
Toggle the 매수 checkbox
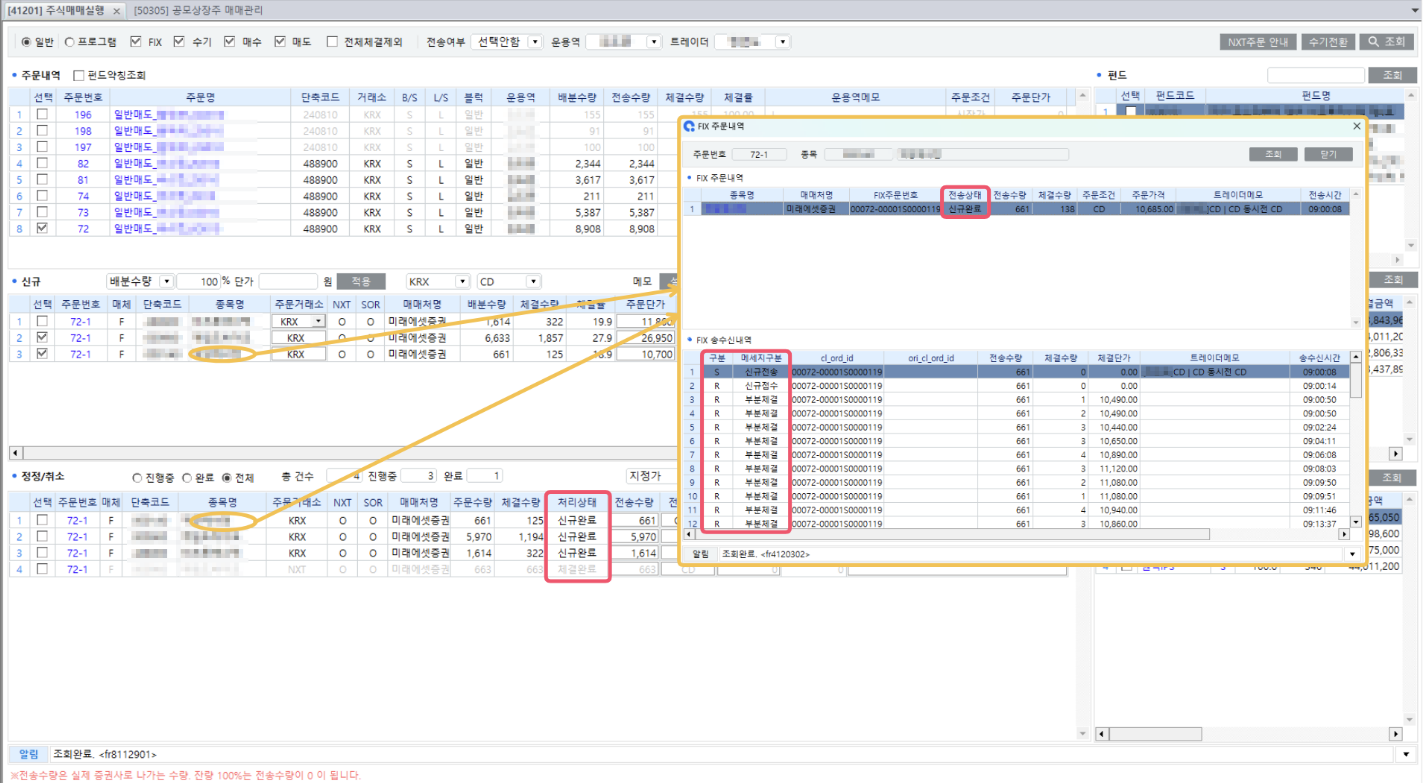229,42
